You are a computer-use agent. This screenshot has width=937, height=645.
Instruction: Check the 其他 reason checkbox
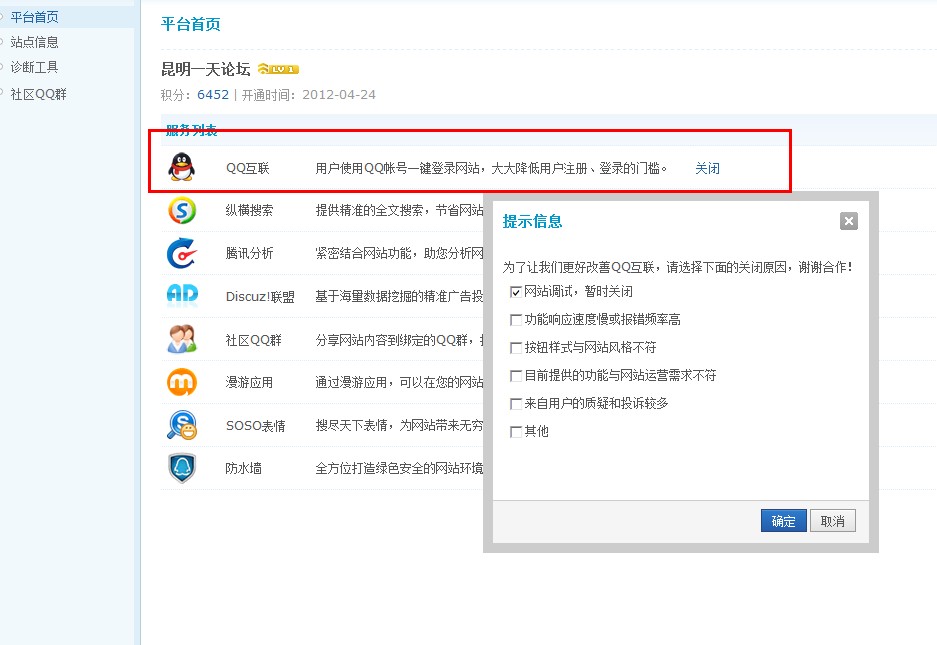click(x=516, y=432)
